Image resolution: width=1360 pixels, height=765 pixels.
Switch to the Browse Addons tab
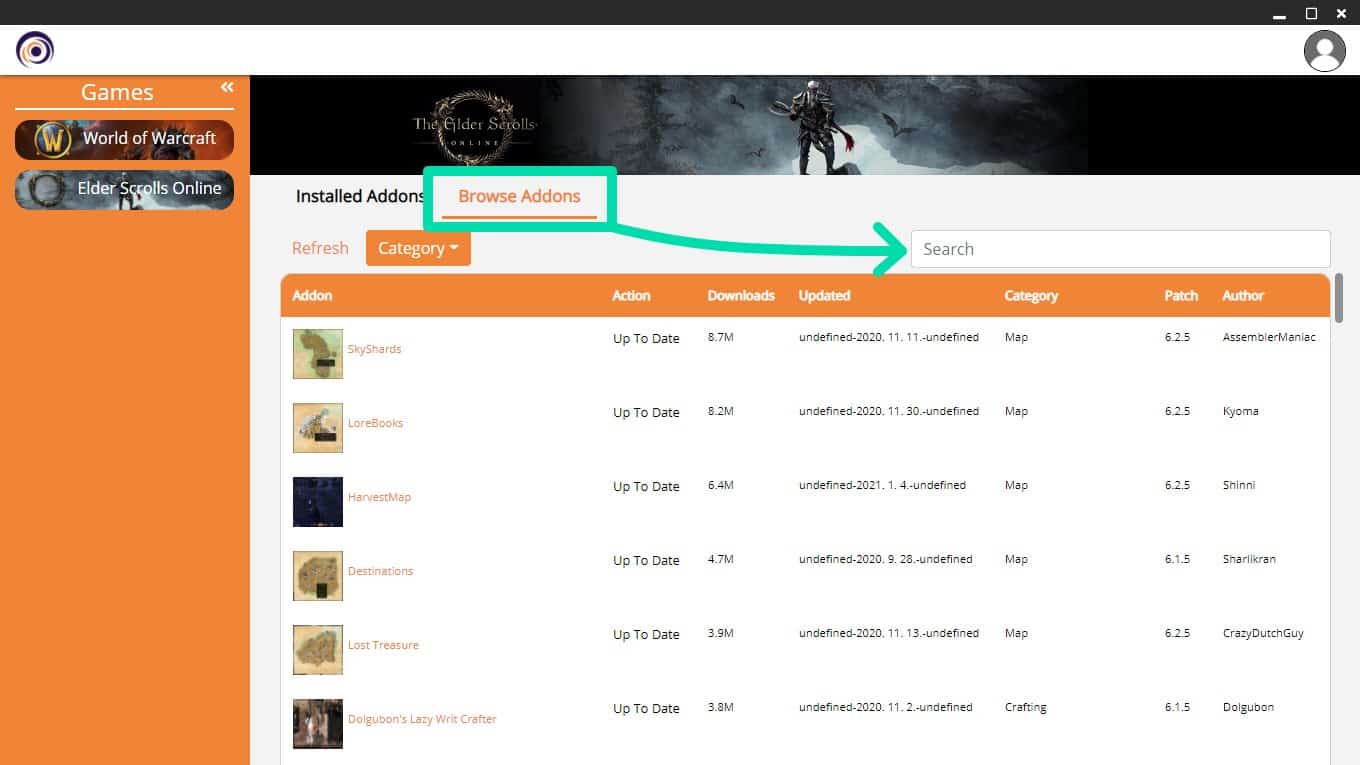519,196
